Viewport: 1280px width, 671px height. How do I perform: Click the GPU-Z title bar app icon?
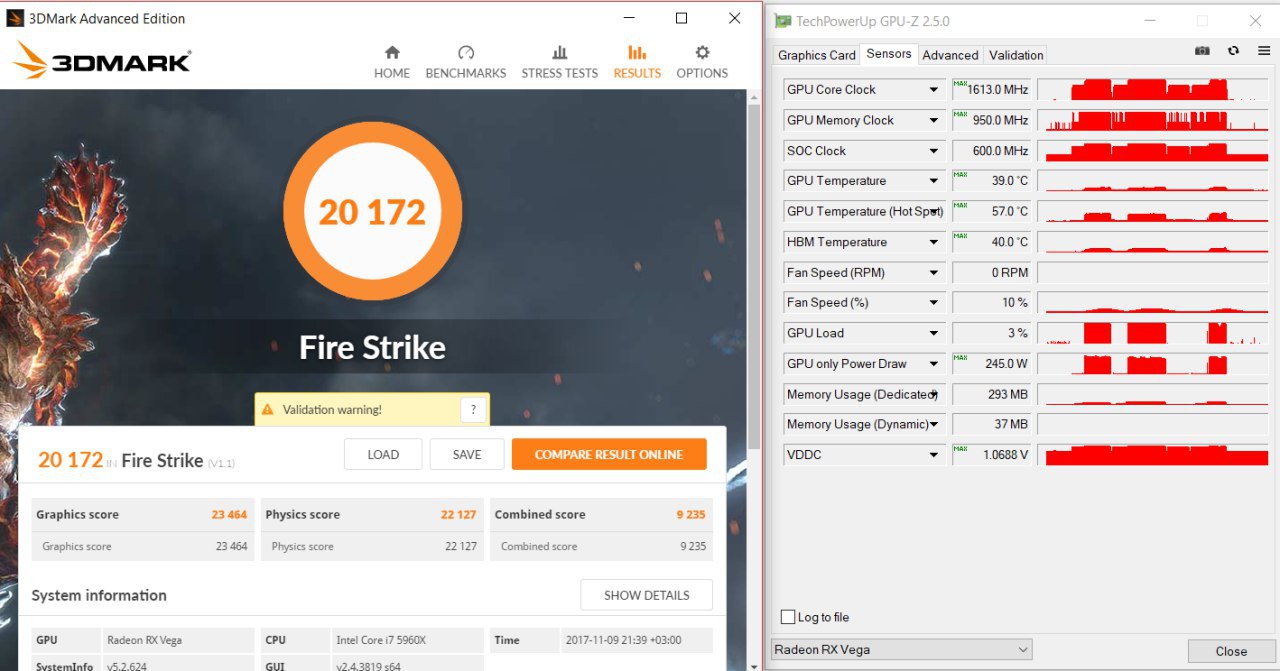783,21
